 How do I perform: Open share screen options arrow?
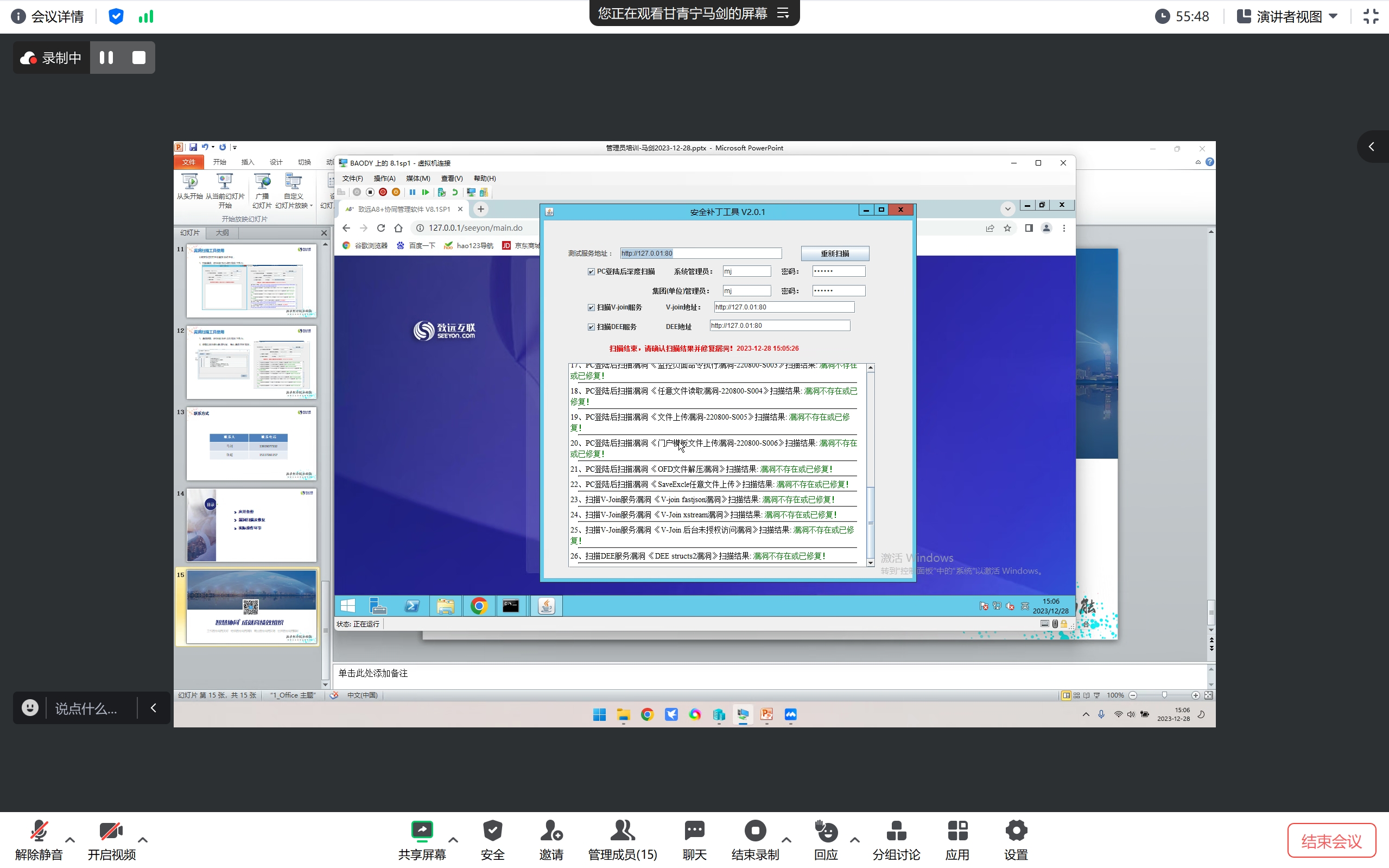[x=453, y=840]
